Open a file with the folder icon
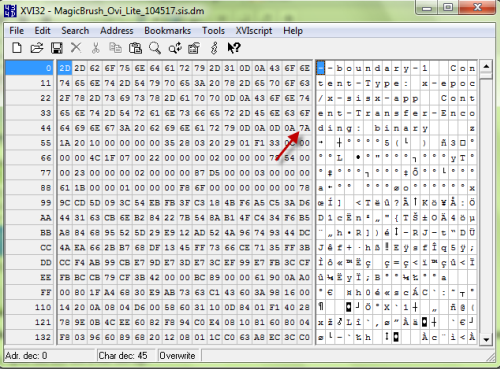This screenshot has width=500, height=369. click(37, 48)
